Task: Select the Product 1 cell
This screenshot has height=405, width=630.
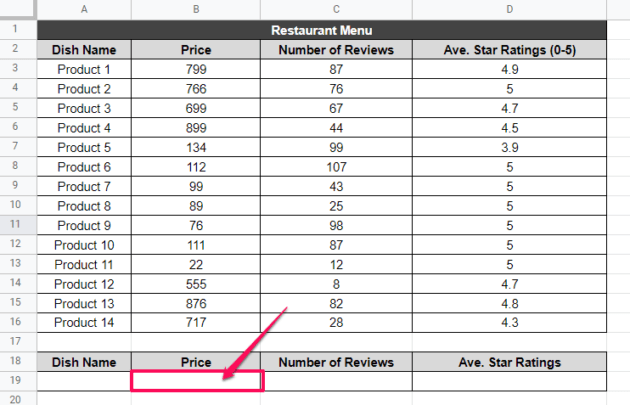Action: [83, 69]
